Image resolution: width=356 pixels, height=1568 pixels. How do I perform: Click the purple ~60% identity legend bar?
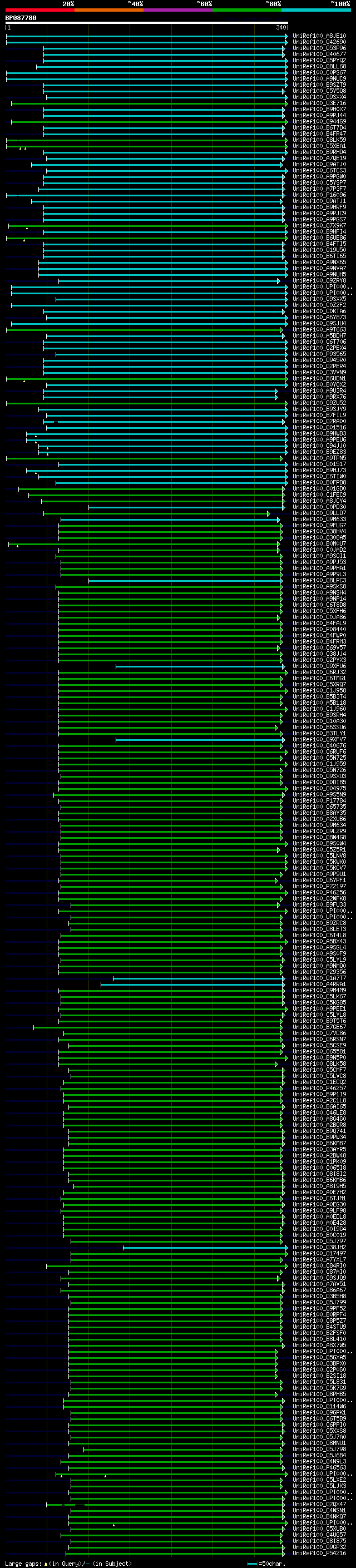177,10
